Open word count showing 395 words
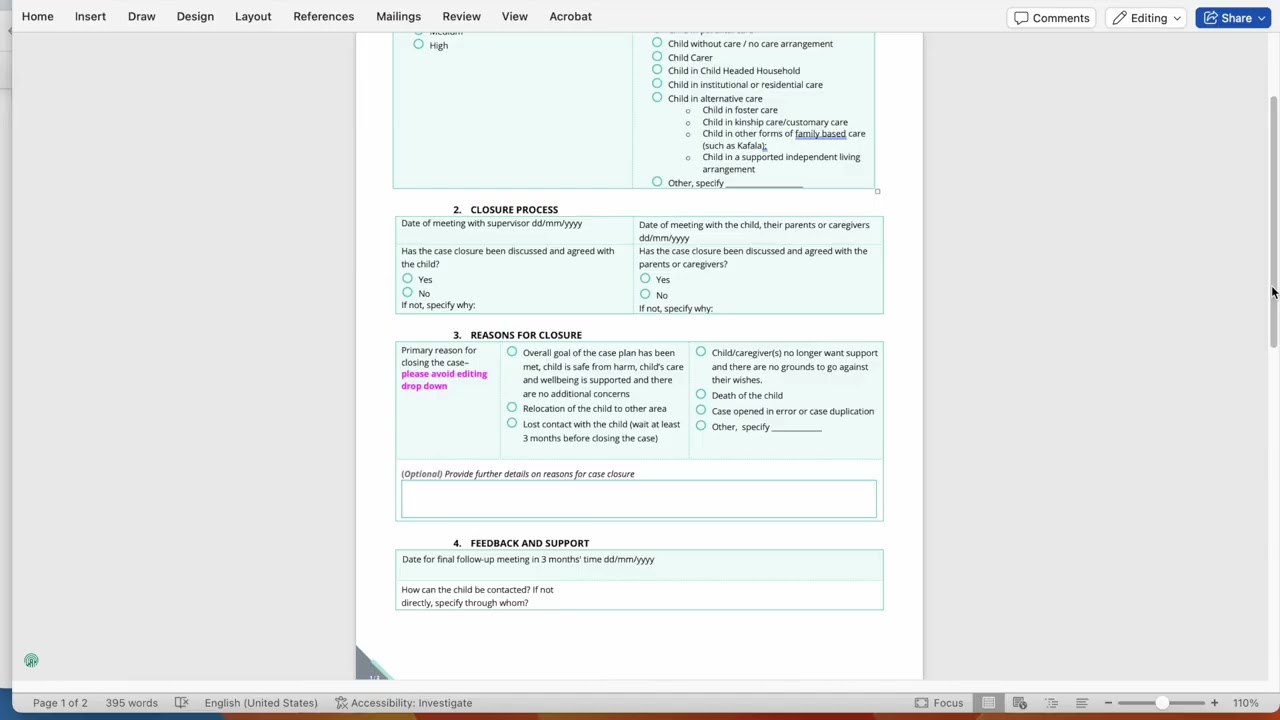The image size is (1280, 720). tap(131, 703)
